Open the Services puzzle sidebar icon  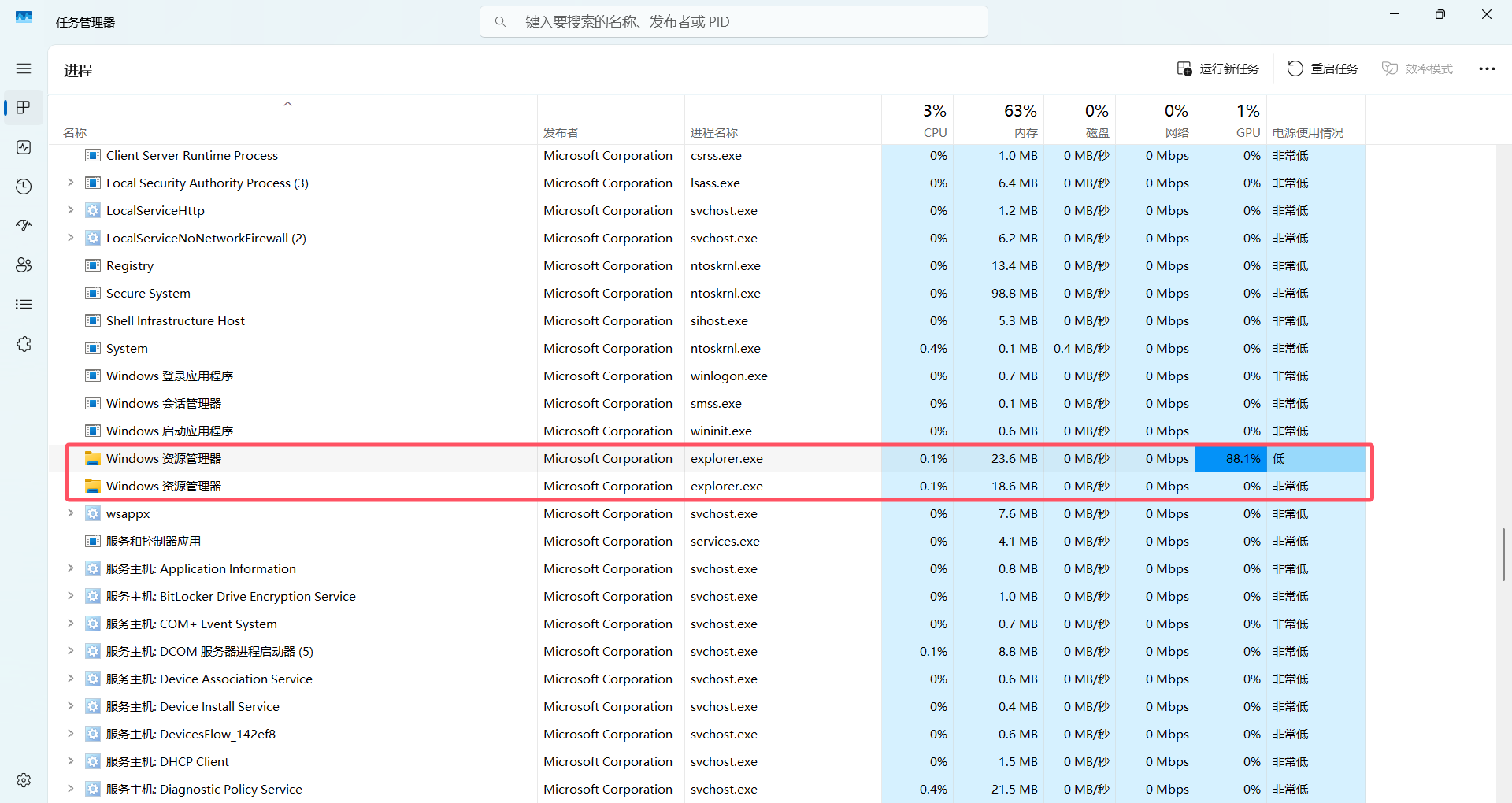pyautogui.click(x=24, y=344)
